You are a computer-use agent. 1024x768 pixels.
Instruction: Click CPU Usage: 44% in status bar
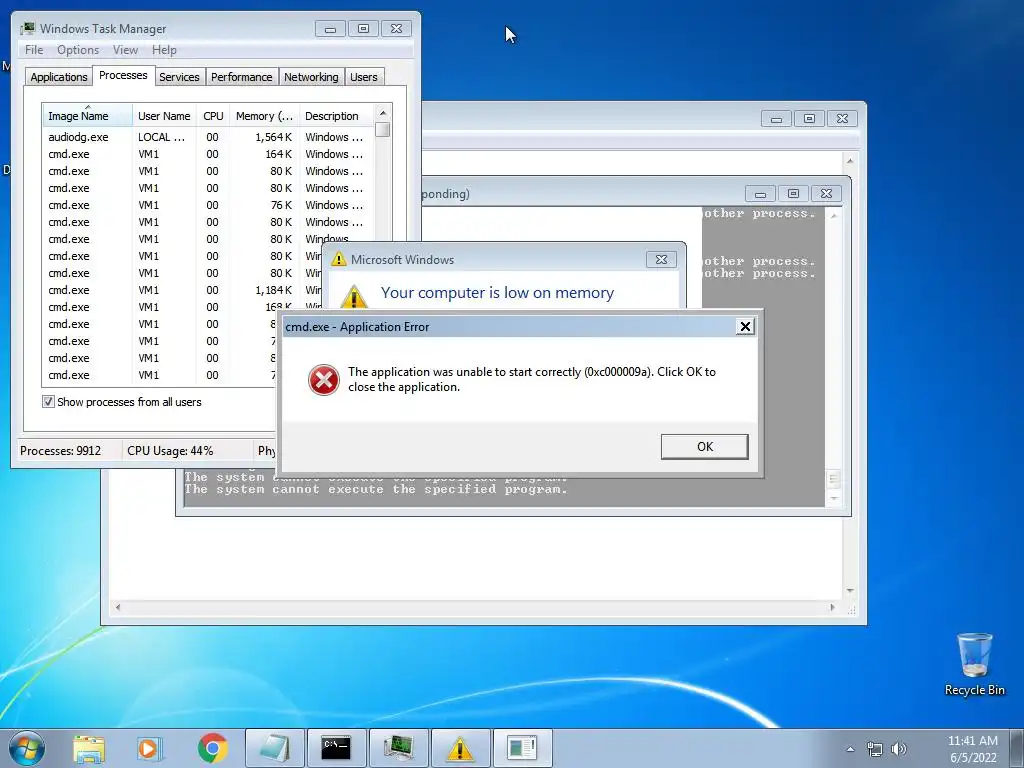(x=170, y=451)
